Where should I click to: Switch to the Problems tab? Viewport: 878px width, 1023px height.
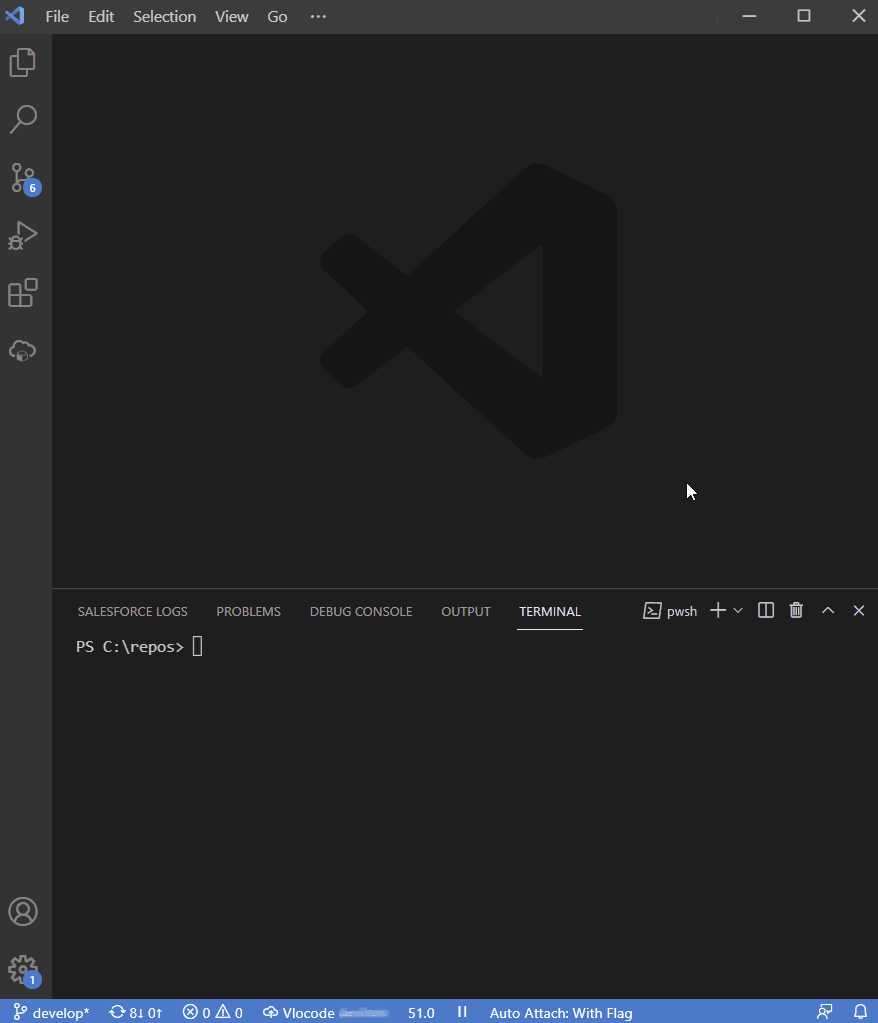click(x=249, y=611)
